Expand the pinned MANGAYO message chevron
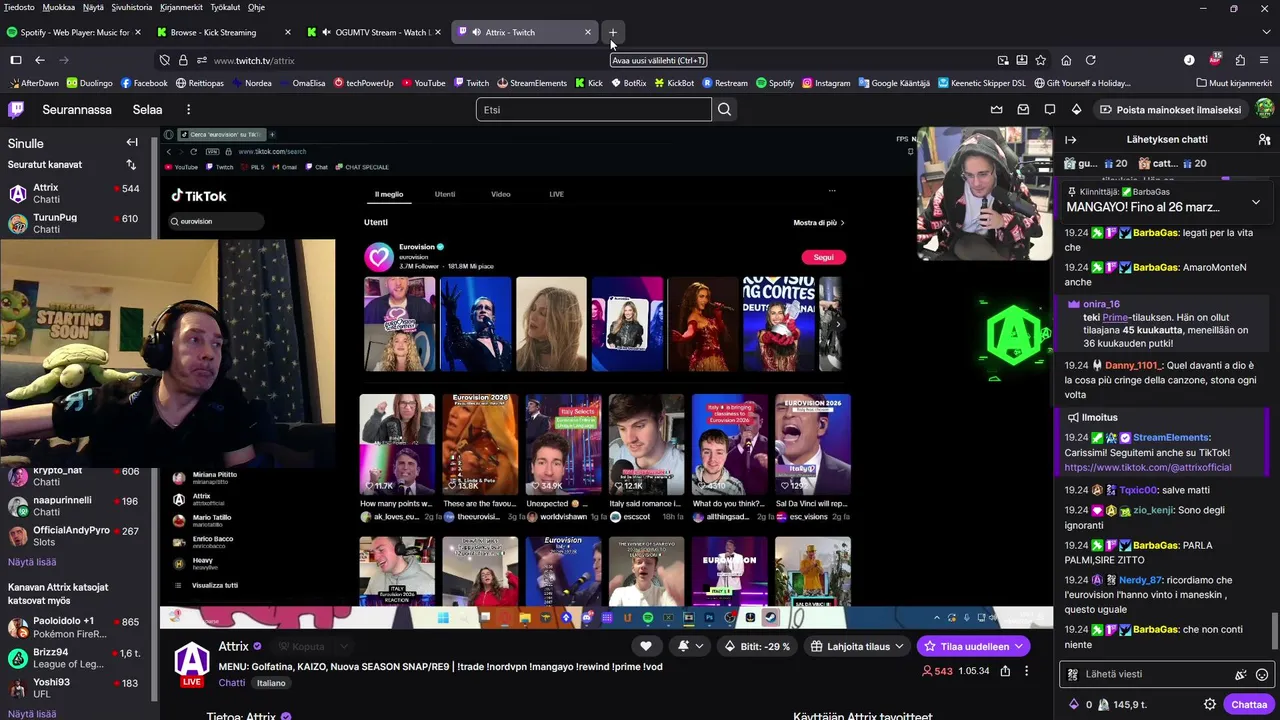The image size is (1280, 720). tap(1256, 202)
